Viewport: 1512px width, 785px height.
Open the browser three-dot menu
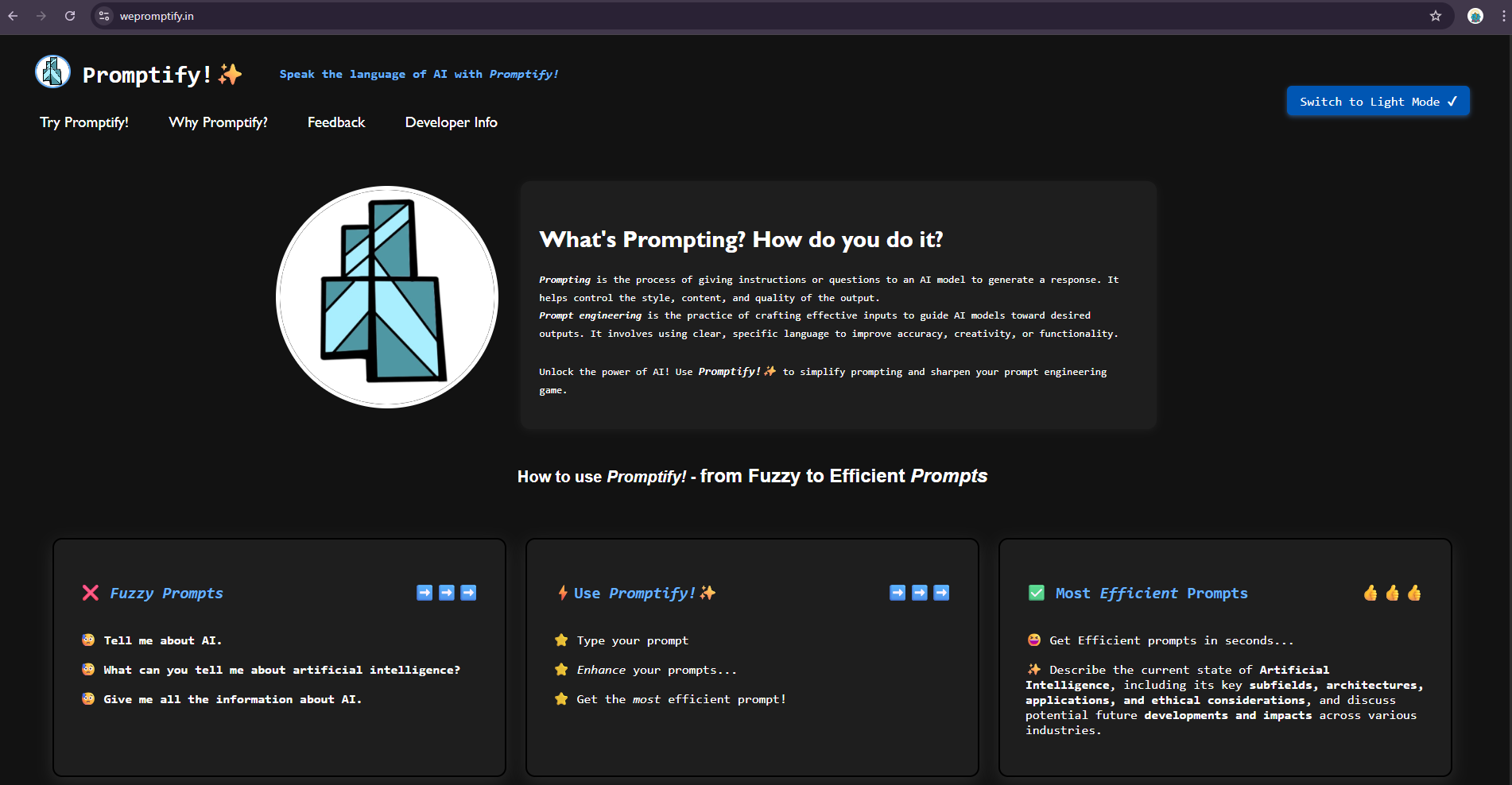pos(1504,16)
